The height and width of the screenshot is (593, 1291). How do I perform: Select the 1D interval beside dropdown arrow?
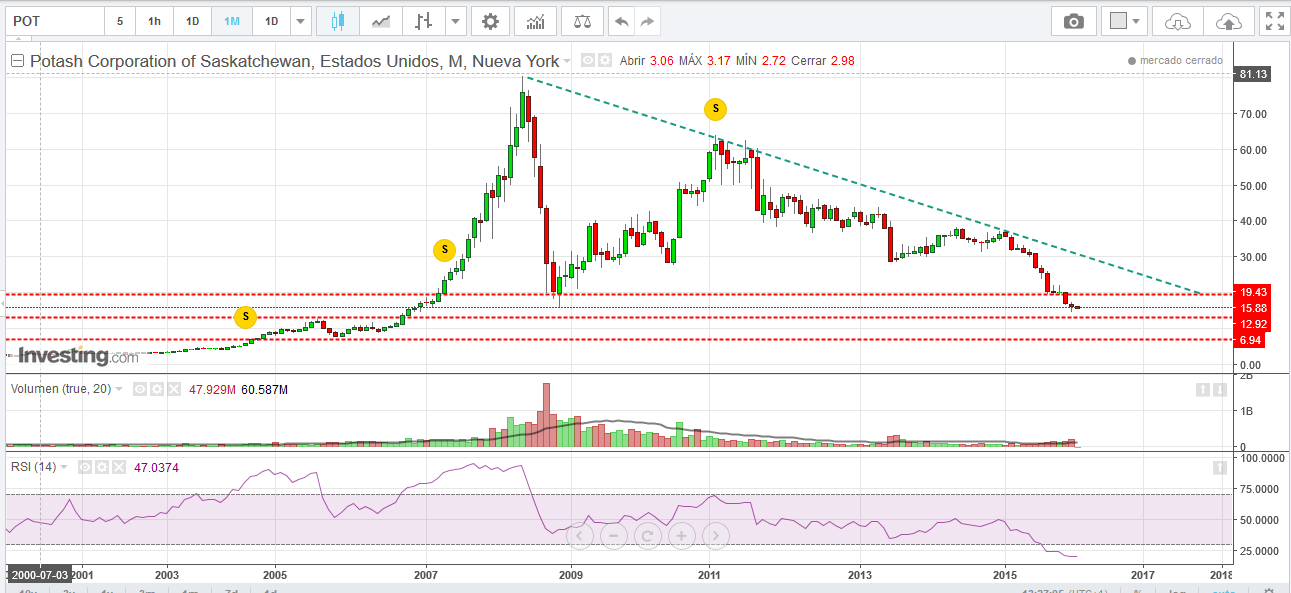click(x=270, y=21)
